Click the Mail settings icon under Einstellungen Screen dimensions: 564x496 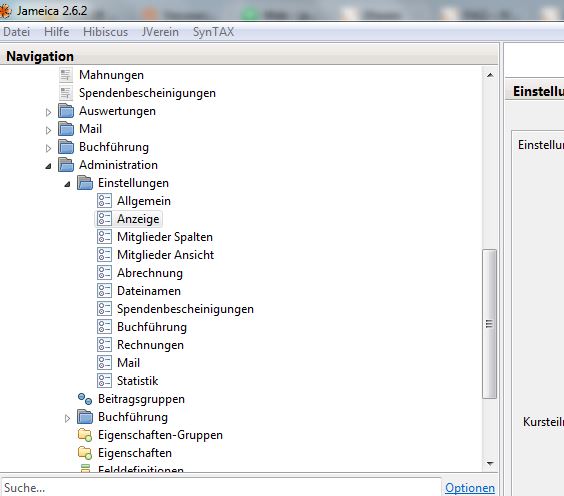[x=104, y=363]
